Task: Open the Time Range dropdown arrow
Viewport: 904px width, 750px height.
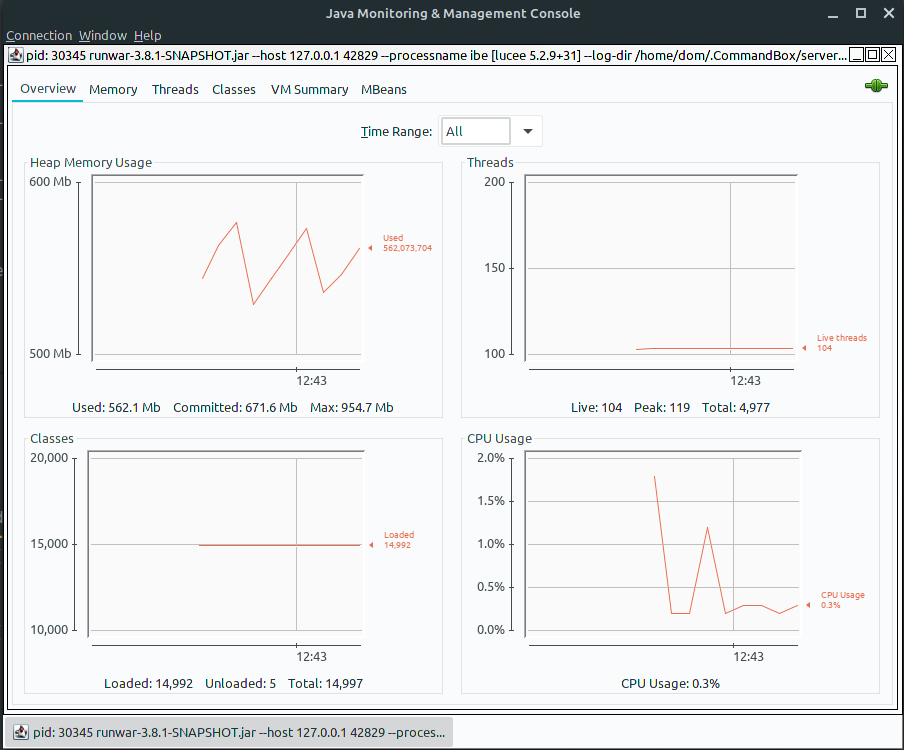Action: [x=528, y=131]
